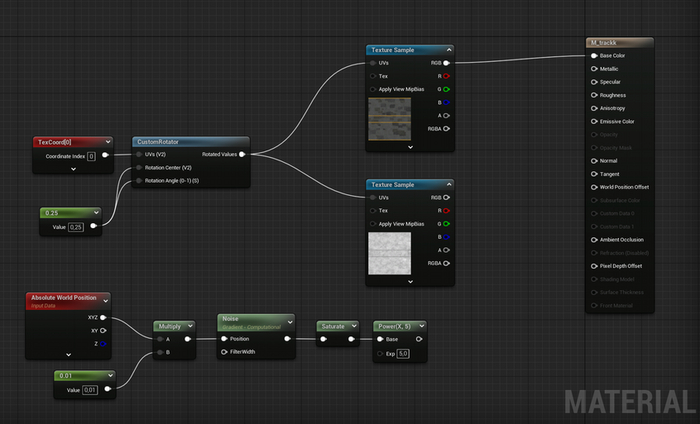Click the Normal input pin on material node
The image size is (700, 424).
594,160
